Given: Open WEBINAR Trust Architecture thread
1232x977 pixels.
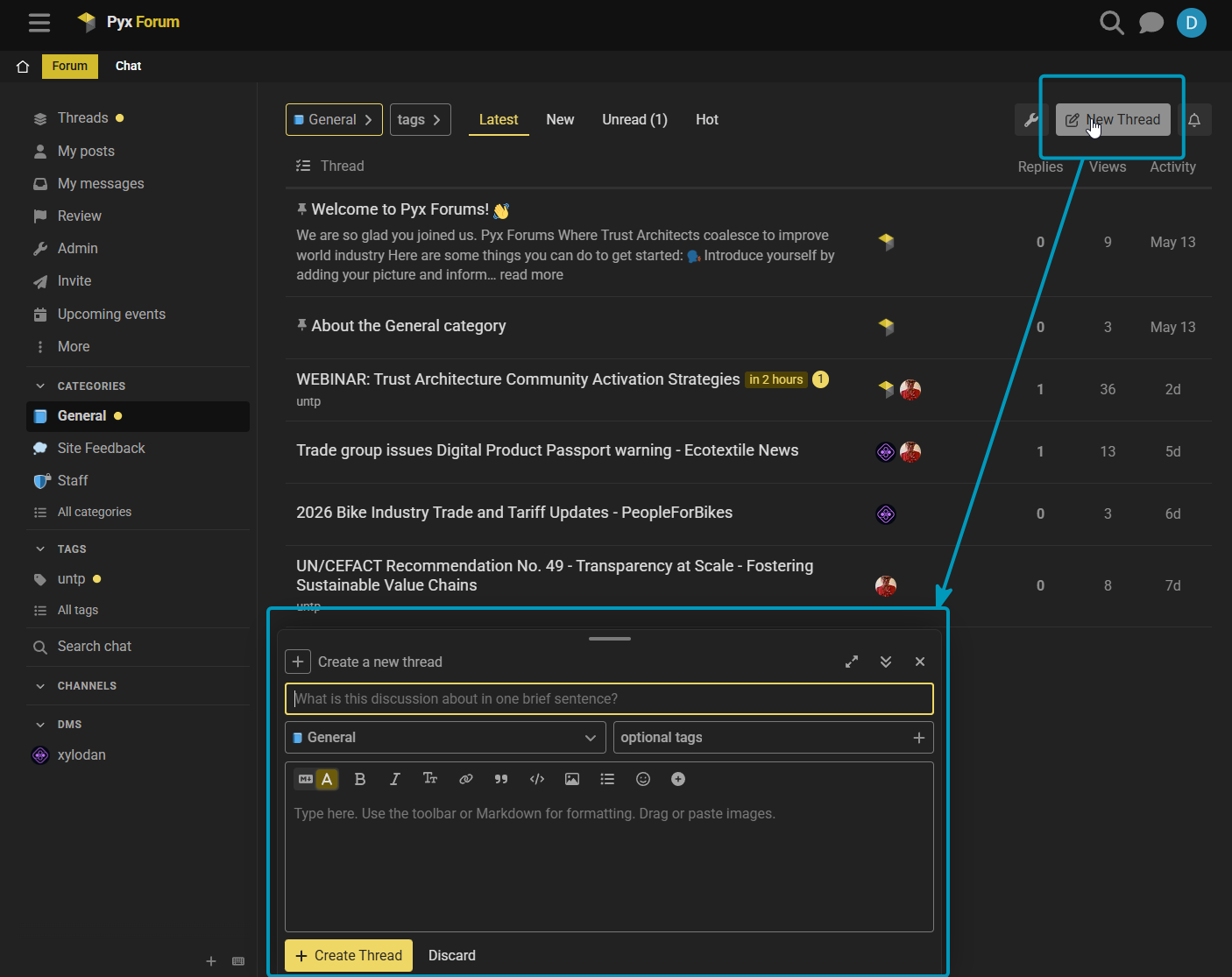Looking at the screenshot, I should pos(518,379).
